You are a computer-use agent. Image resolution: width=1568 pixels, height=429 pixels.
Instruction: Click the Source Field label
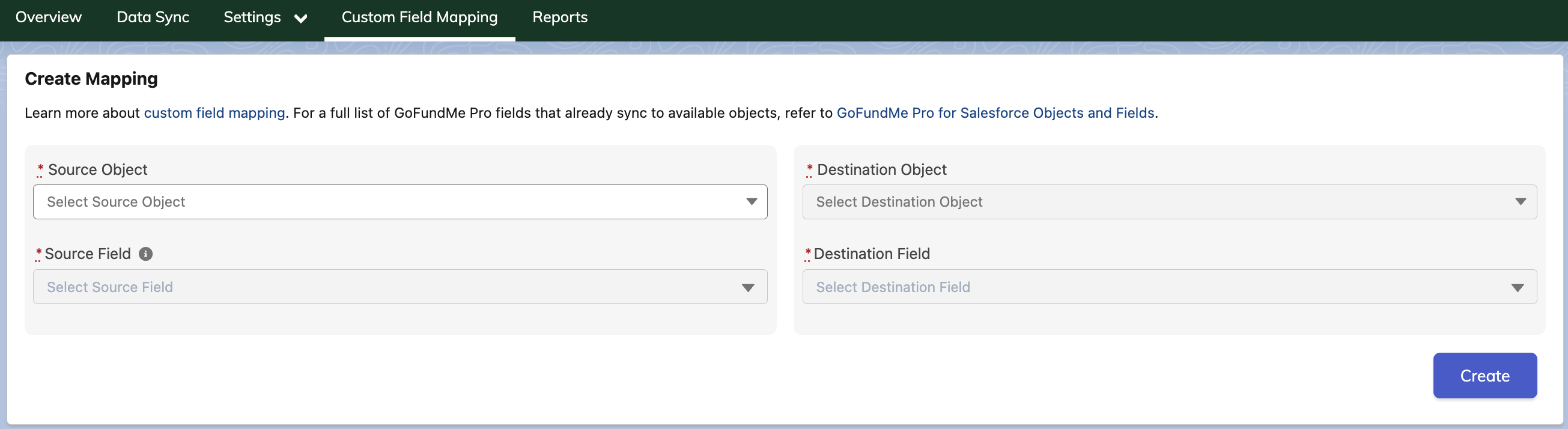point(88,254)
